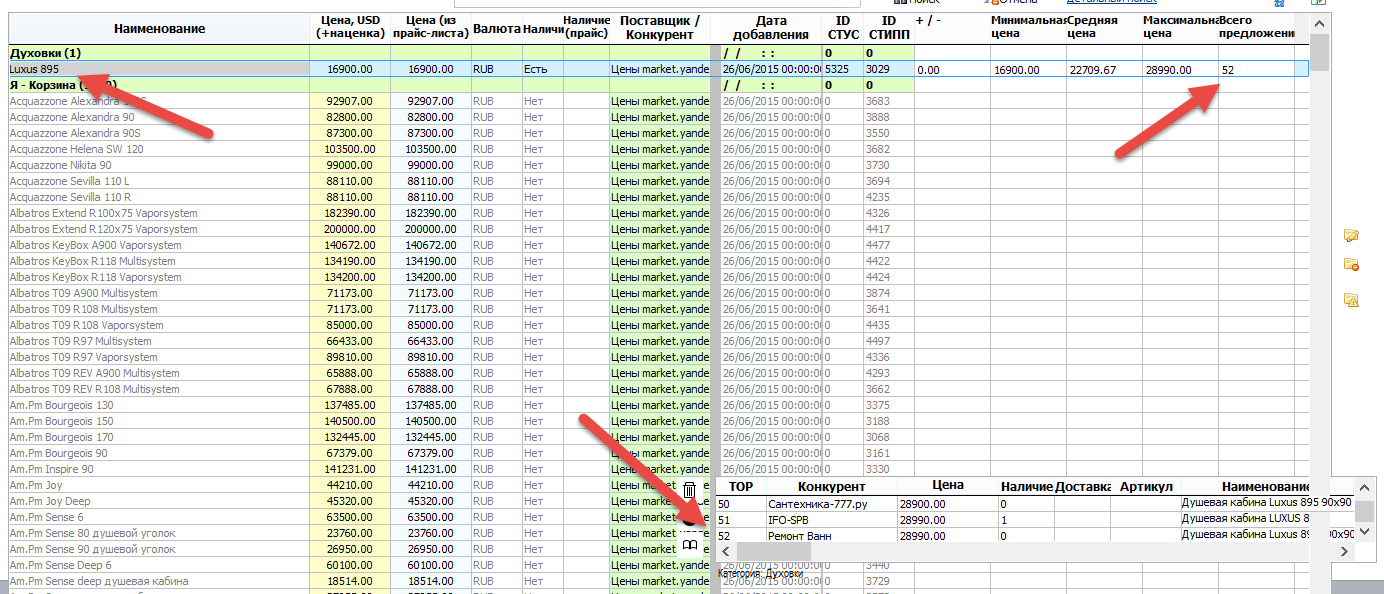Select Am.Pm Joy Deep row
Screen dimensions: 1384x594
359,501
